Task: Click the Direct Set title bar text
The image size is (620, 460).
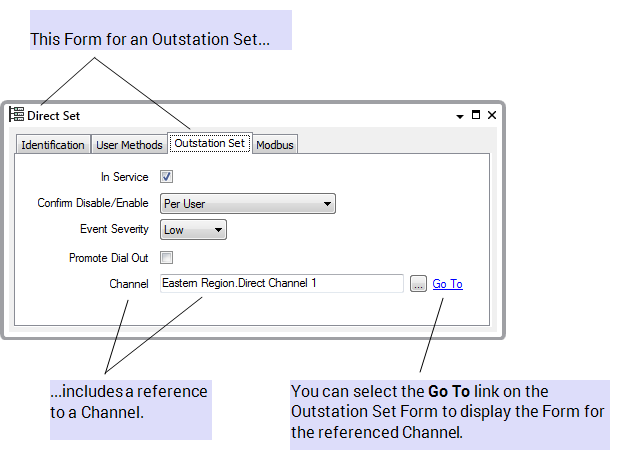Action: click(x=53, y=116)
